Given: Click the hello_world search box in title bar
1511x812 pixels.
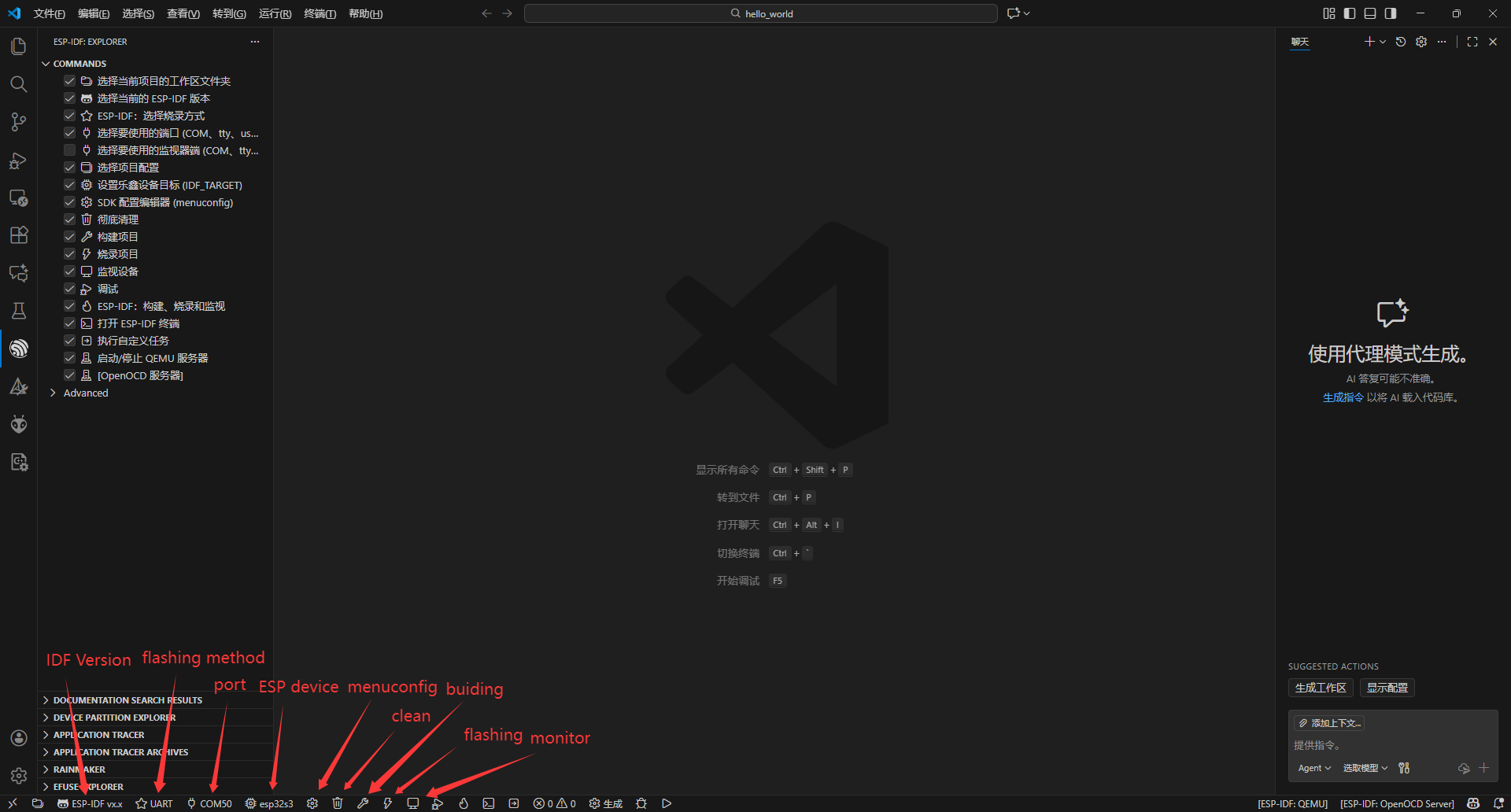Looking at the screenshot, I should (760, 13).
